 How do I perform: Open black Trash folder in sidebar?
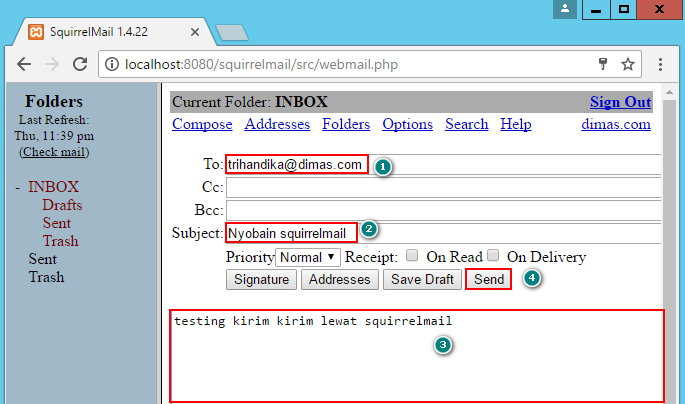click(x=46, y=277)
